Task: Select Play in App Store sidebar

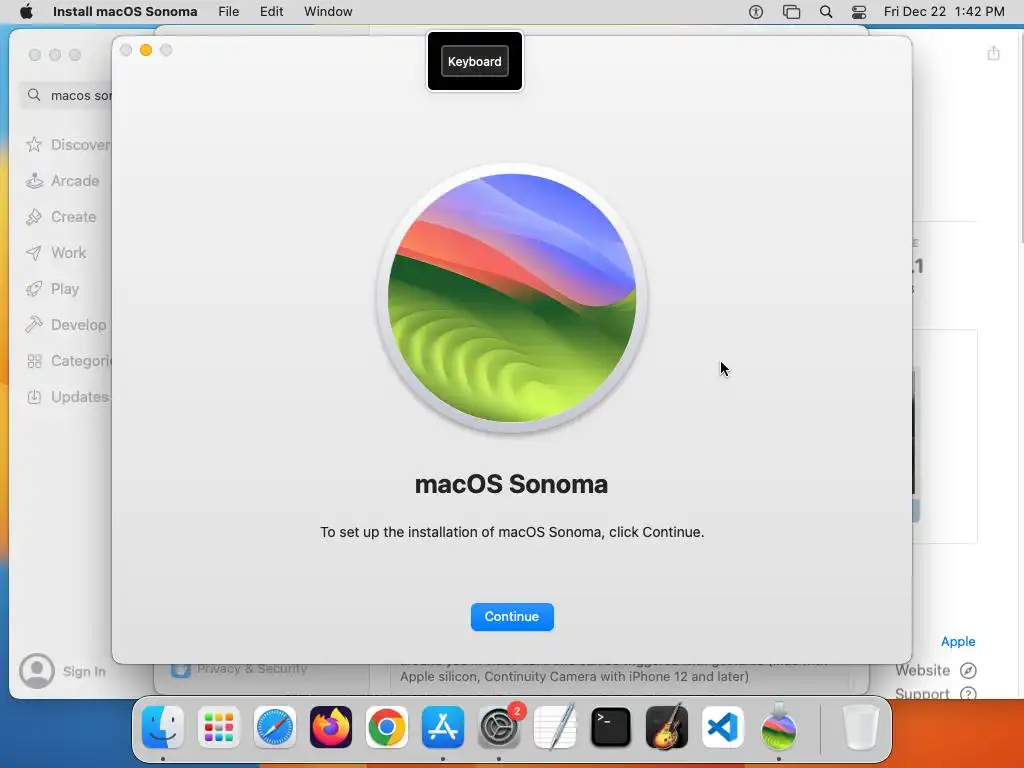Action: (x=52, y=289)
